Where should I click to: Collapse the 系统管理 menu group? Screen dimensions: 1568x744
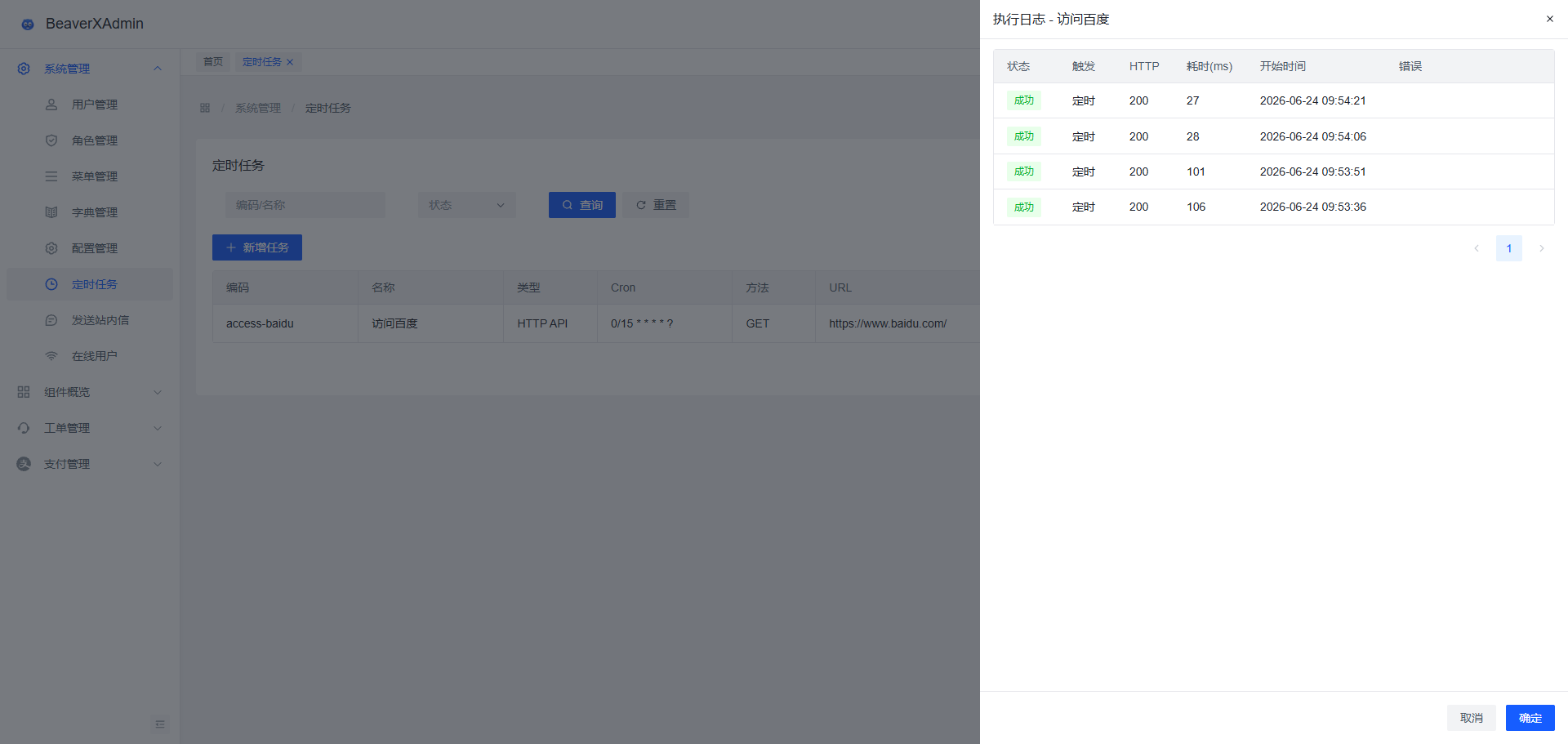tap(158, 69)
